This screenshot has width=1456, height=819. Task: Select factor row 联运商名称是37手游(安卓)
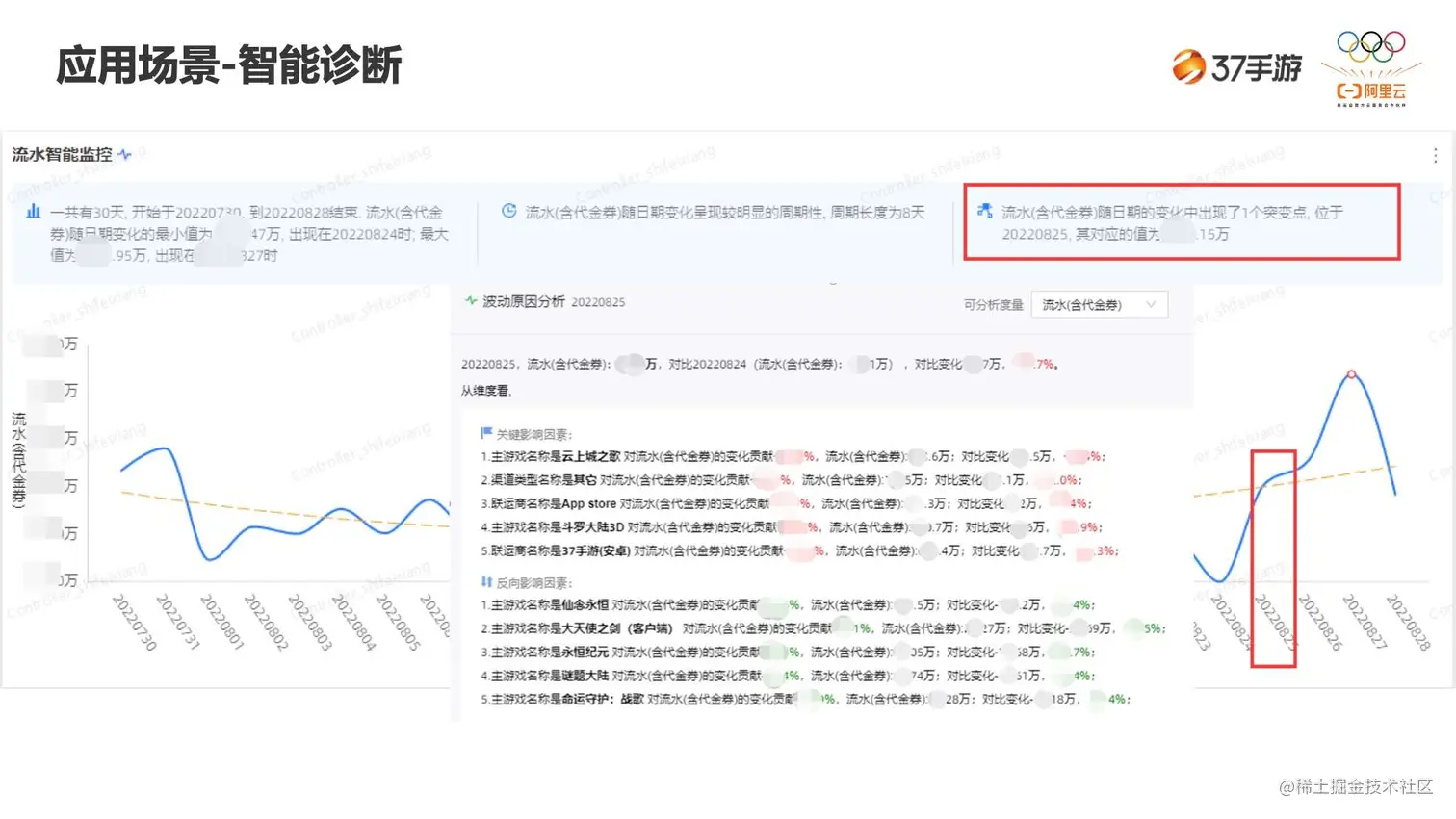(799, 550)
